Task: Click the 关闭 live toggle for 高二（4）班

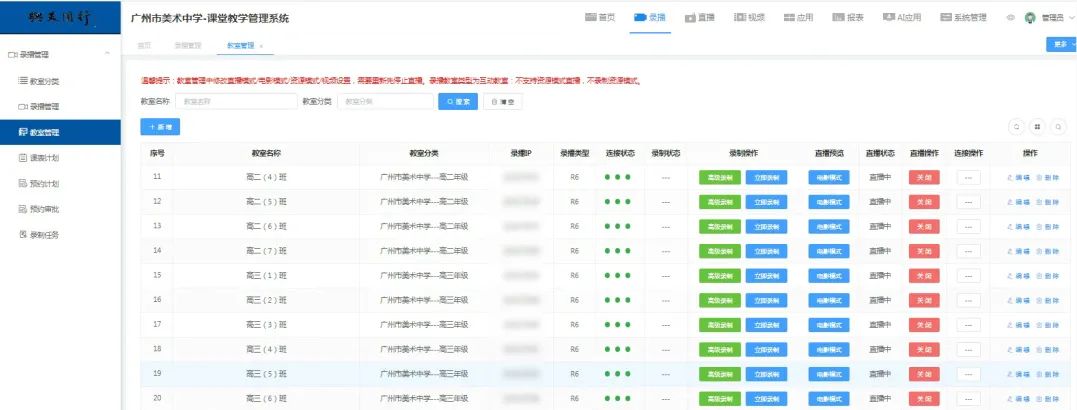Action: pyautogui.click(x=922, y=177)
